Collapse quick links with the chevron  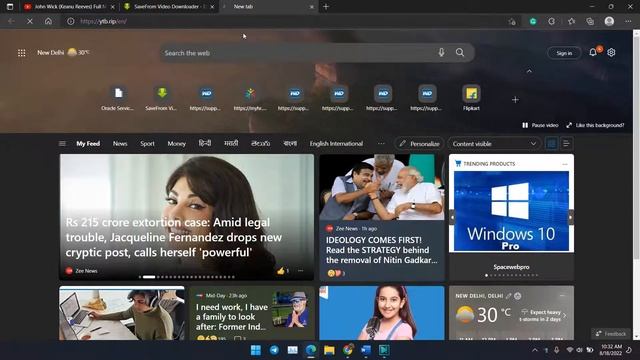point(529,71)
